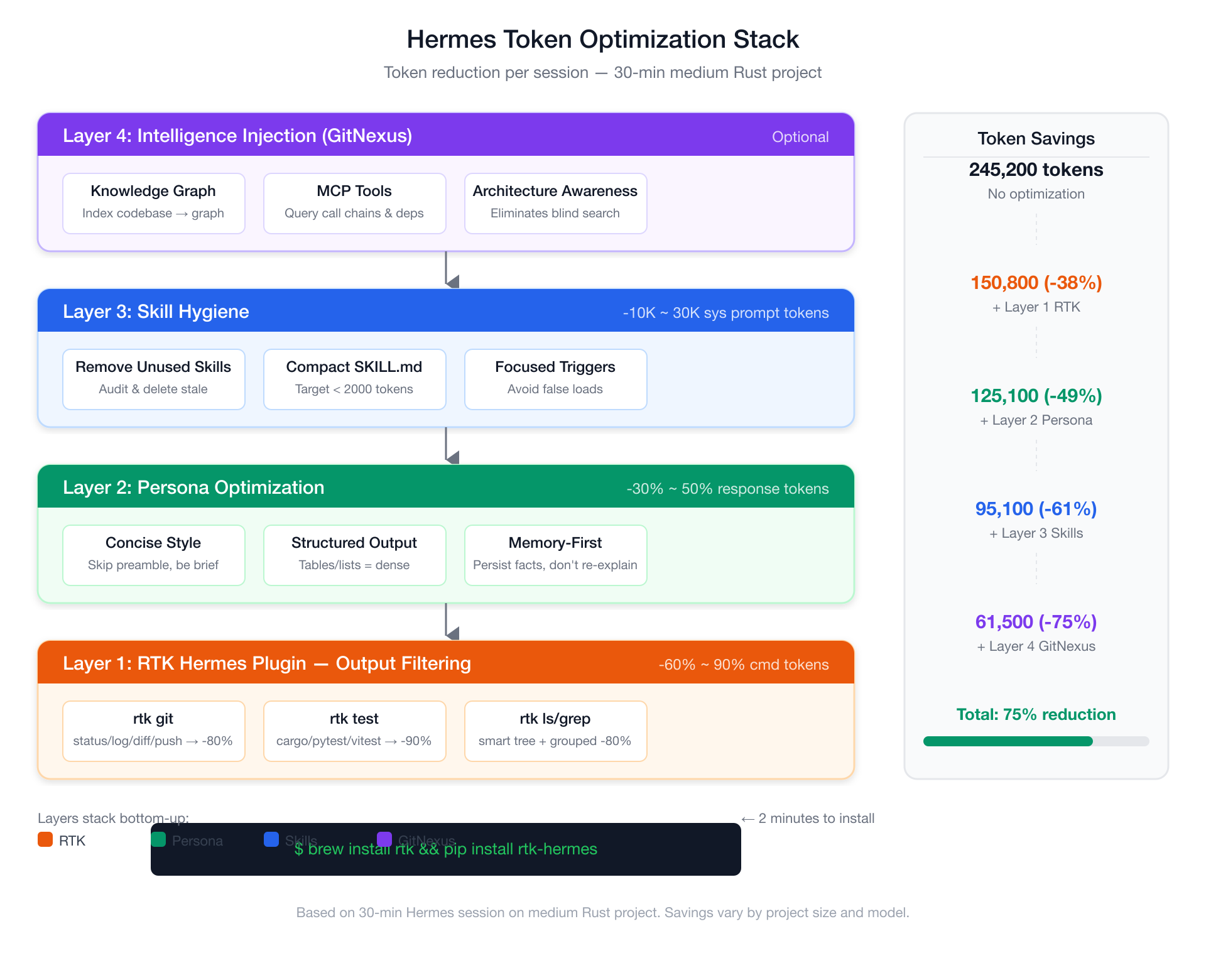Click the footnote about savings varying
This screenshot has width=1206, height=980.
[603, 913]
